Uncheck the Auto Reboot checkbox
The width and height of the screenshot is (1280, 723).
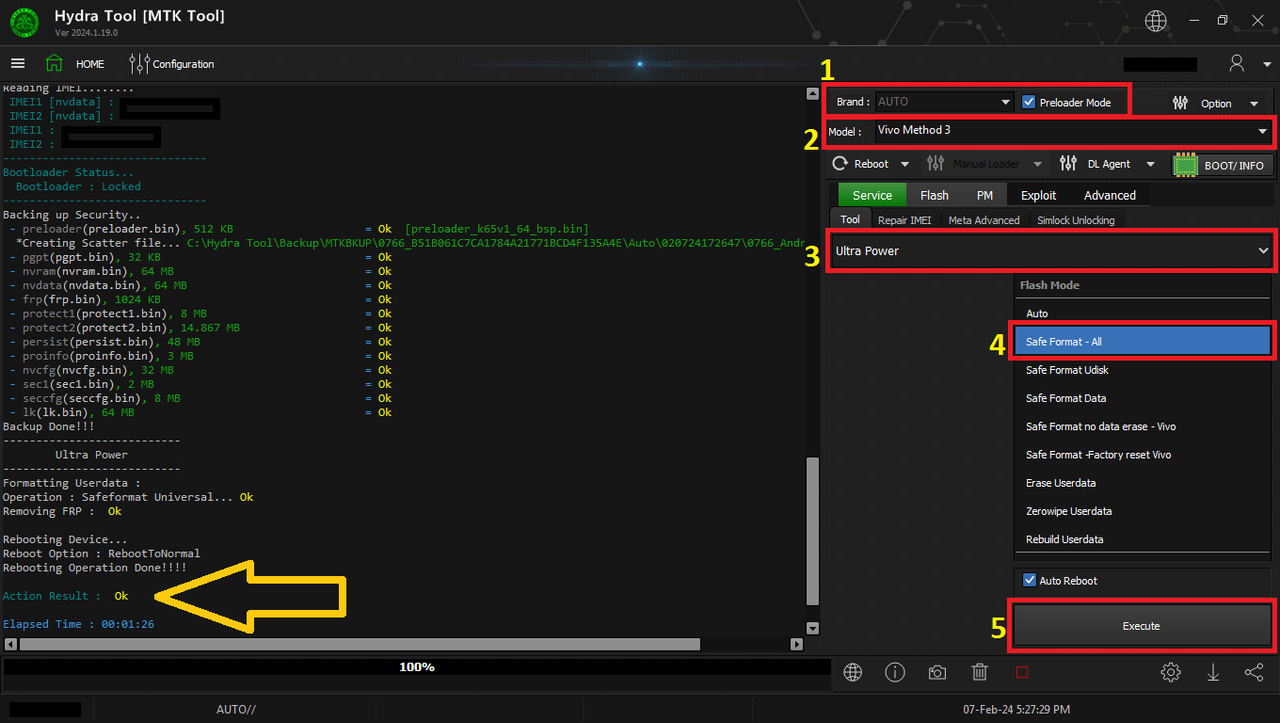tap(1029, 580)
